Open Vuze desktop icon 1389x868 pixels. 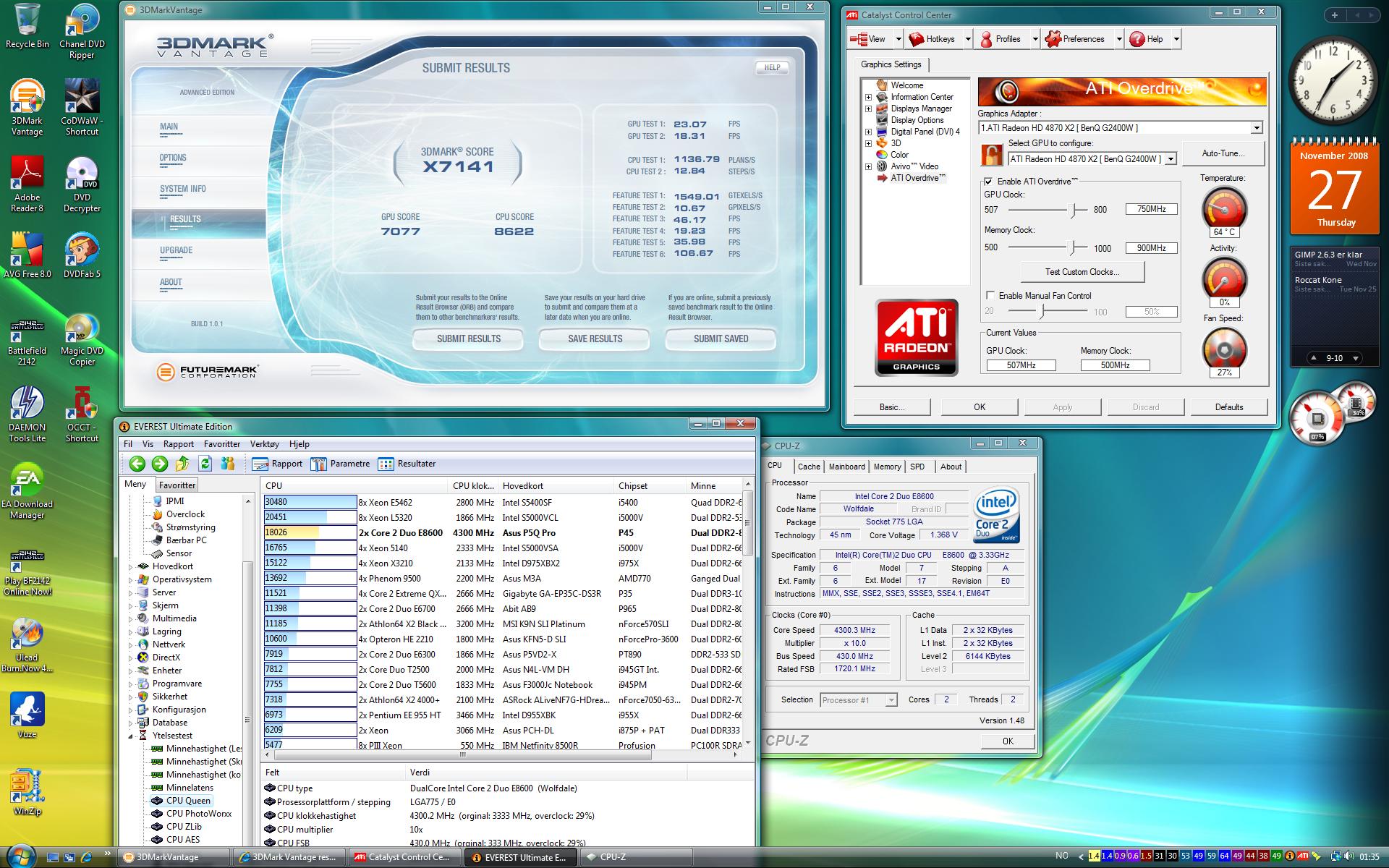[27, 715]
